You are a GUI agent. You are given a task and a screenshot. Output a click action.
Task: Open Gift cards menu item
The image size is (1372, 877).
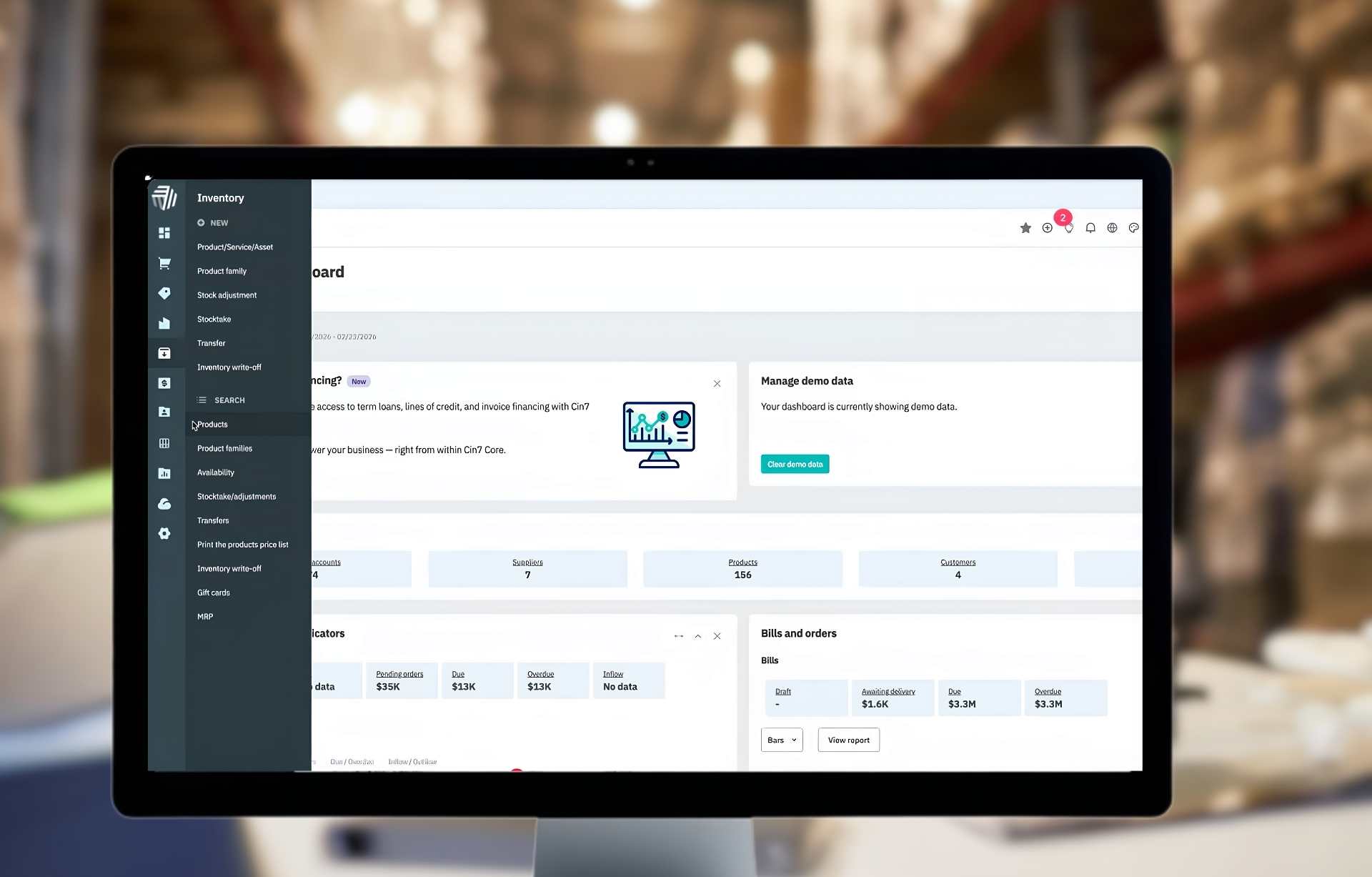tap(214, 593)
